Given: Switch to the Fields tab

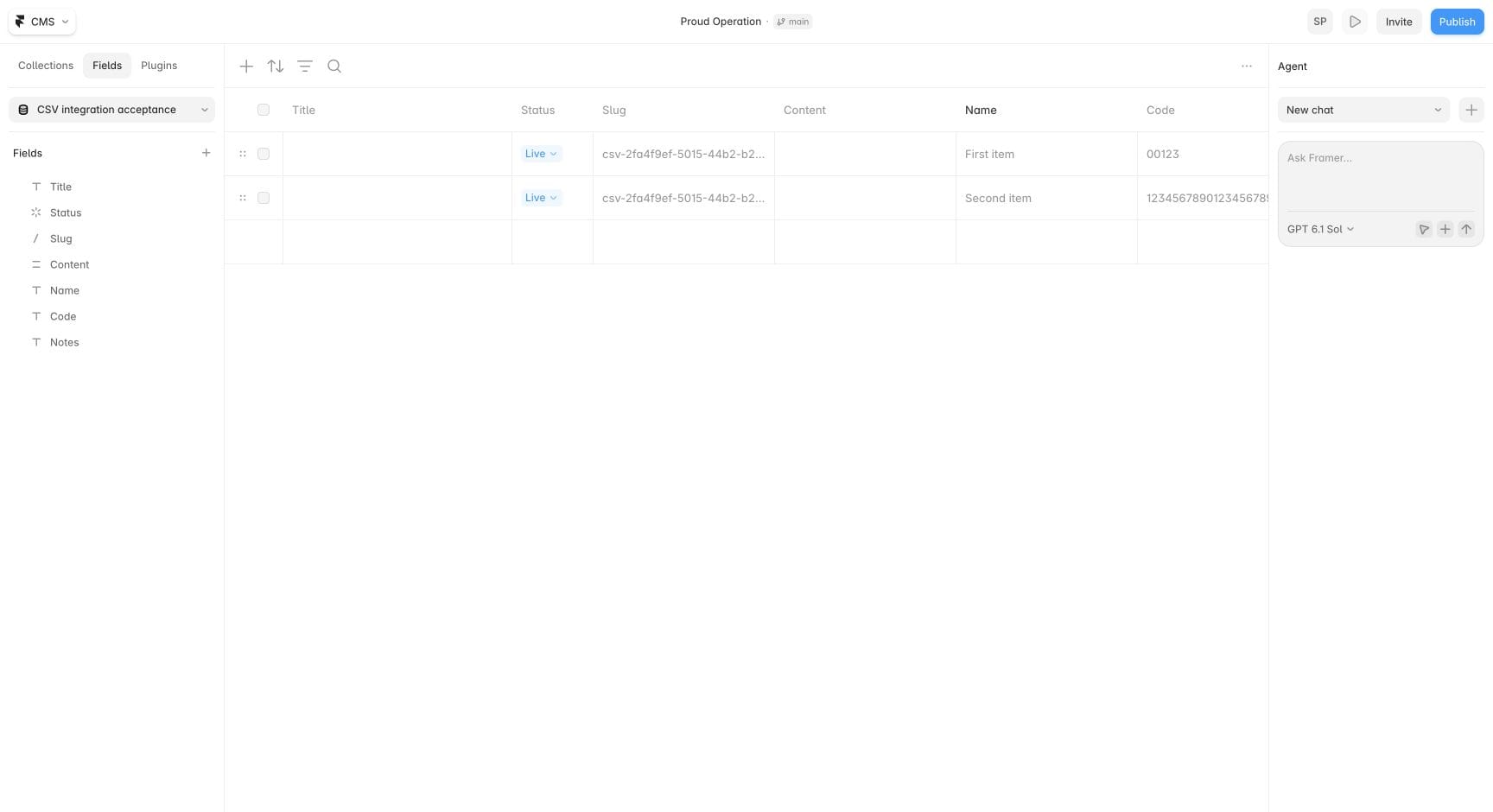Looking at the screenshot, I should tap(107, 66).
